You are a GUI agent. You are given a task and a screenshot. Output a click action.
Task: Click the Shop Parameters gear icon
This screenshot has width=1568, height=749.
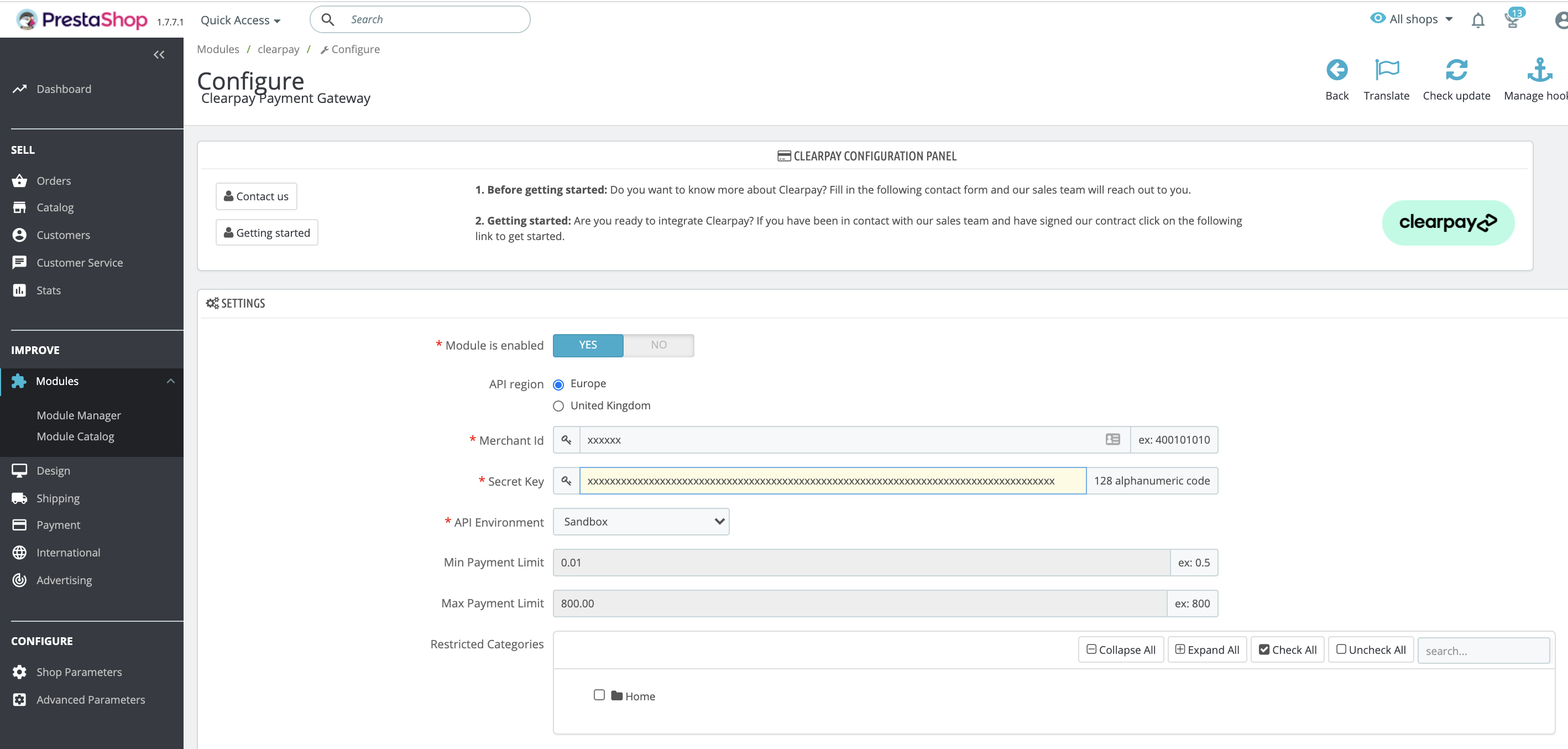pos(19,672)
